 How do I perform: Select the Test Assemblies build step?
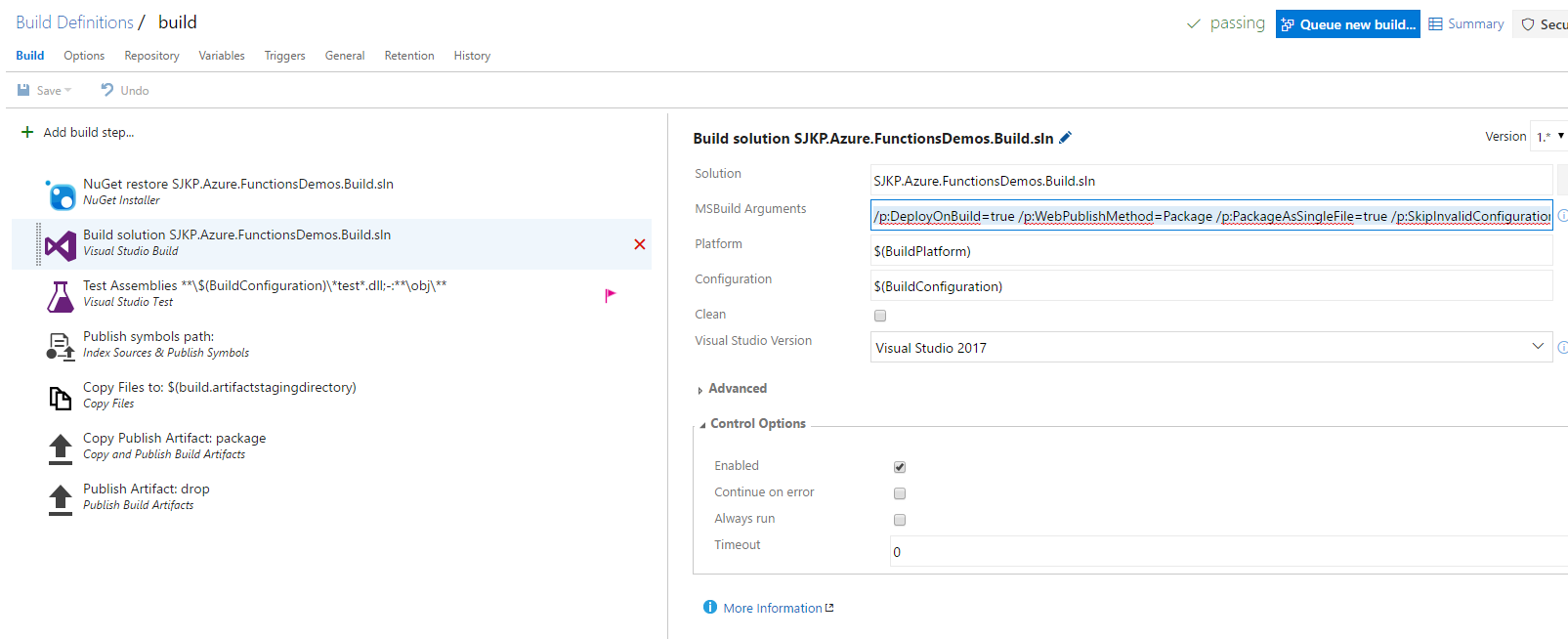pos(332,295)
